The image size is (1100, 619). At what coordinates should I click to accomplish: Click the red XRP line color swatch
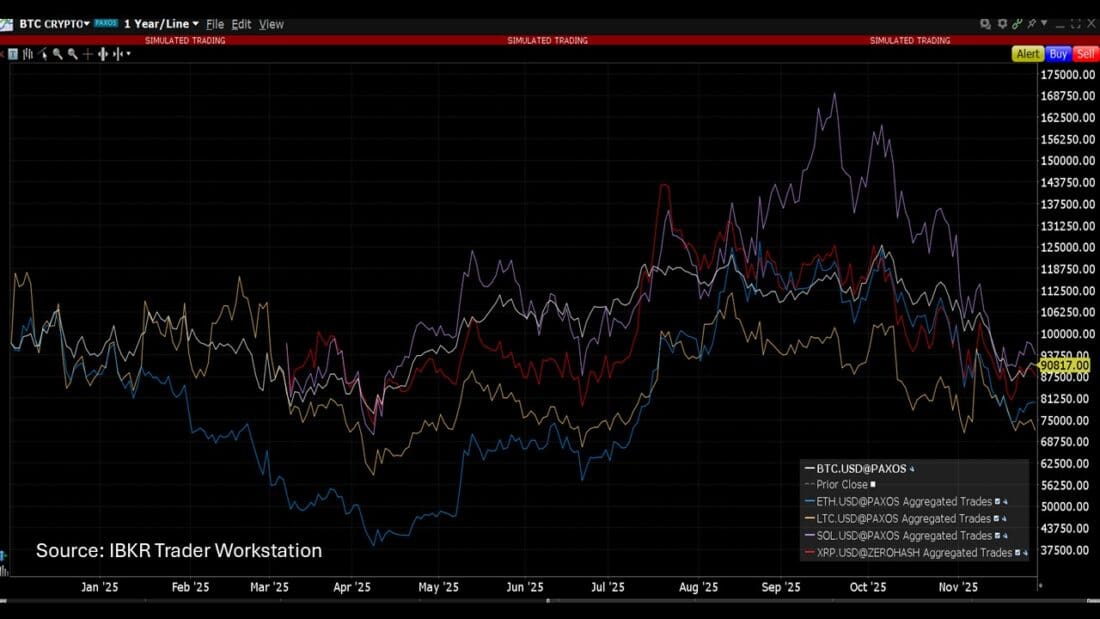809,553
